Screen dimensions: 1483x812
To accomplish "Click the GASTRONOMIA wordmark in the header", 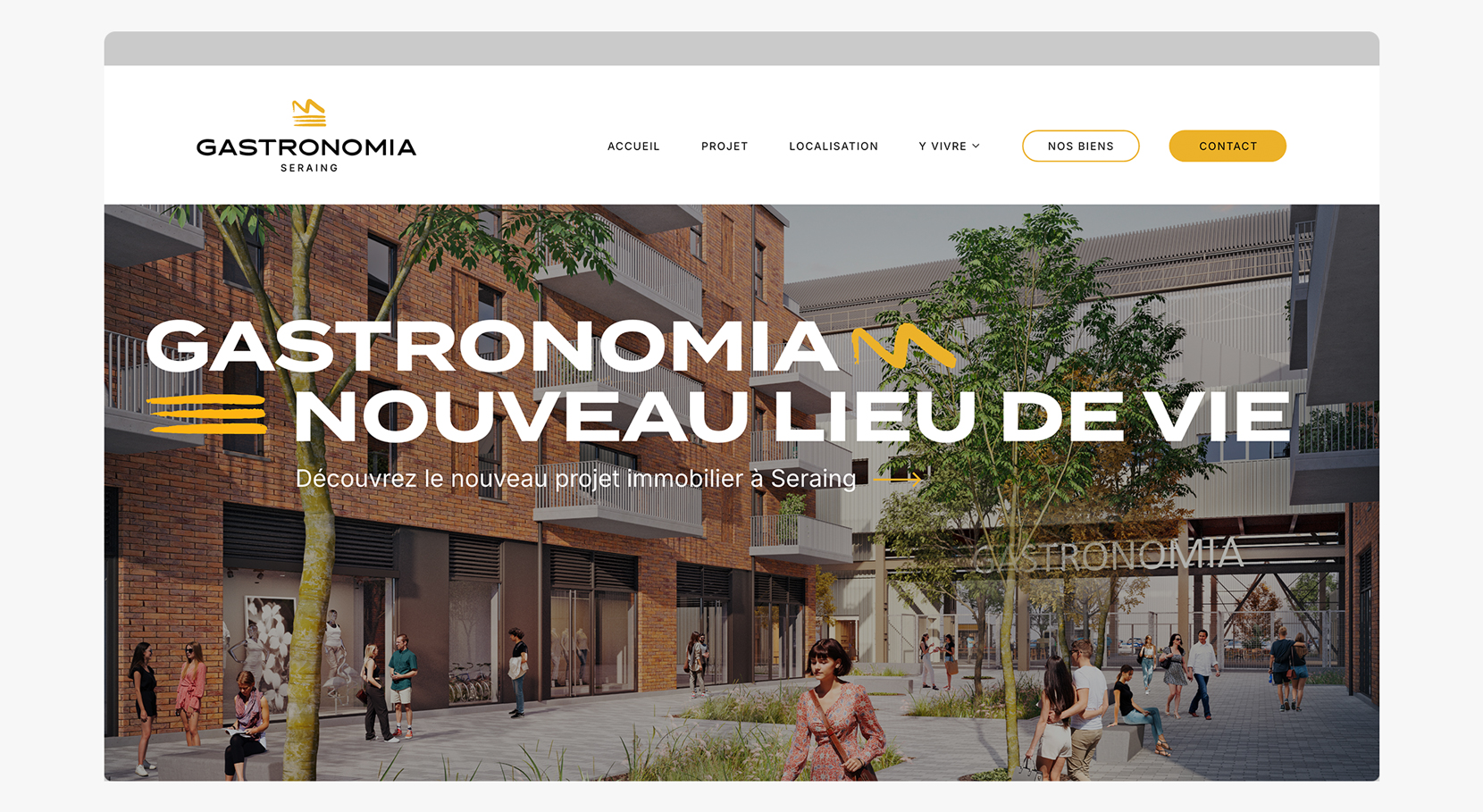I will click(x=306, y=147).
